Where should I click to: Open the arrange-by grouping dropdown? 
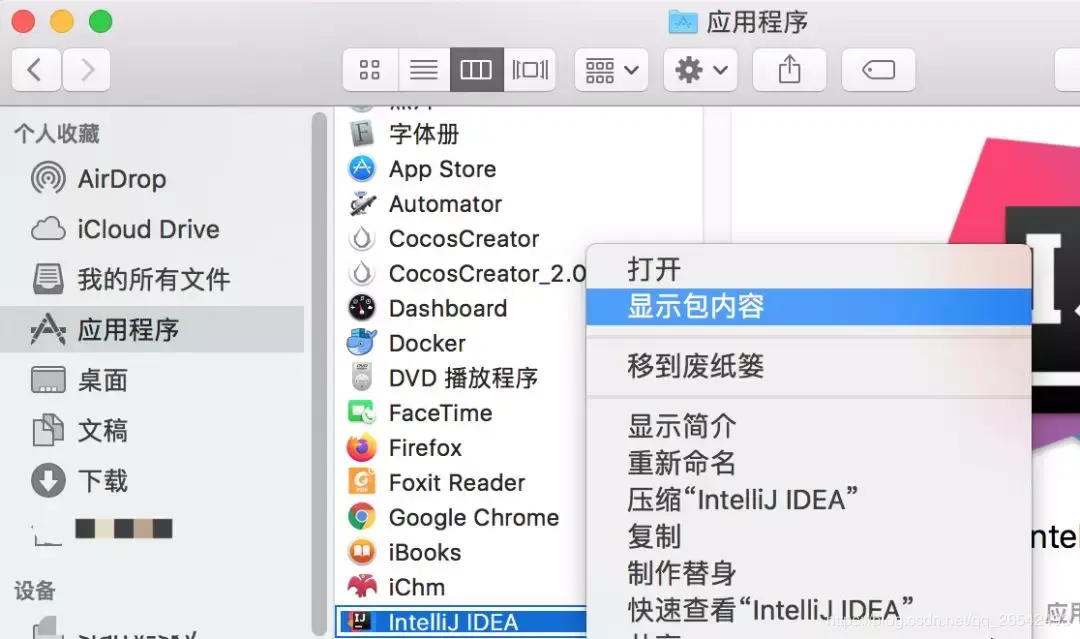(x=610, y=69)
